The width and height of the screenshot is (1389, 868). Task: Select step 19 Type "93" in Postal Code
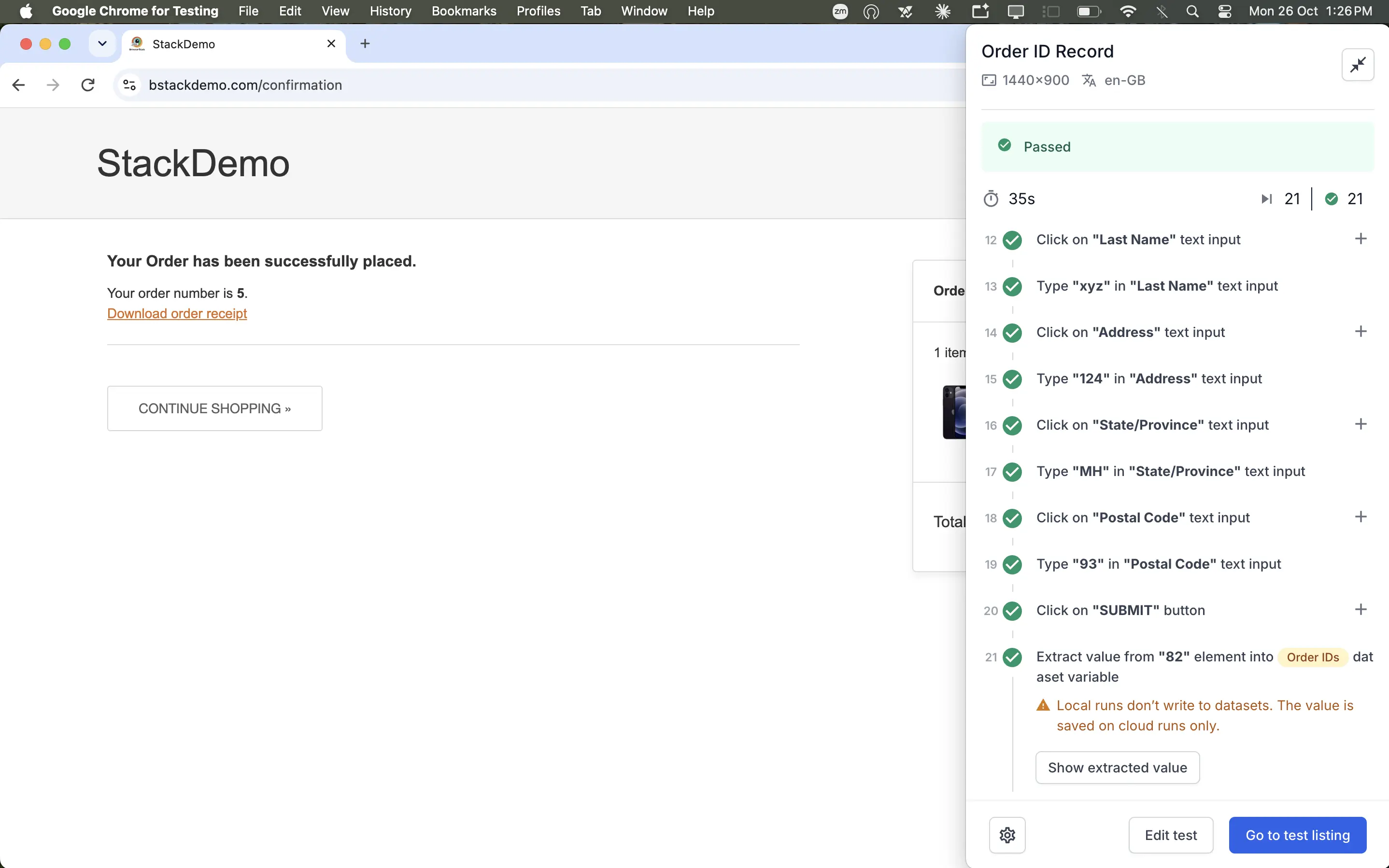coord(1158,564)
